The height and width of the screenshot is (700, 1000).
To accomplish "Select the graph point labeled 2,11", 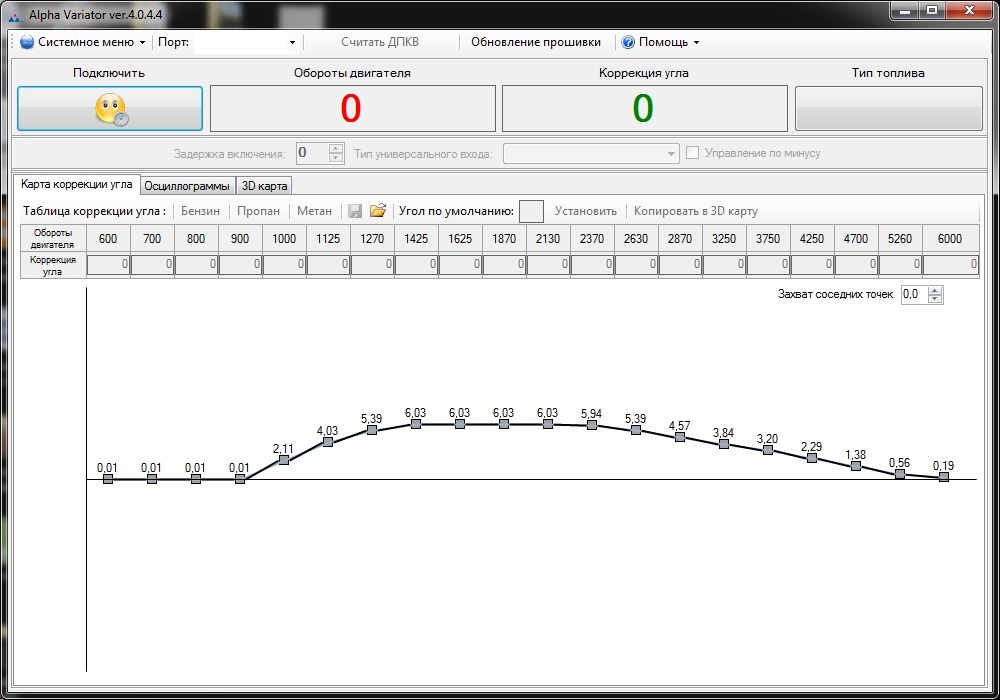I will 284,460.
